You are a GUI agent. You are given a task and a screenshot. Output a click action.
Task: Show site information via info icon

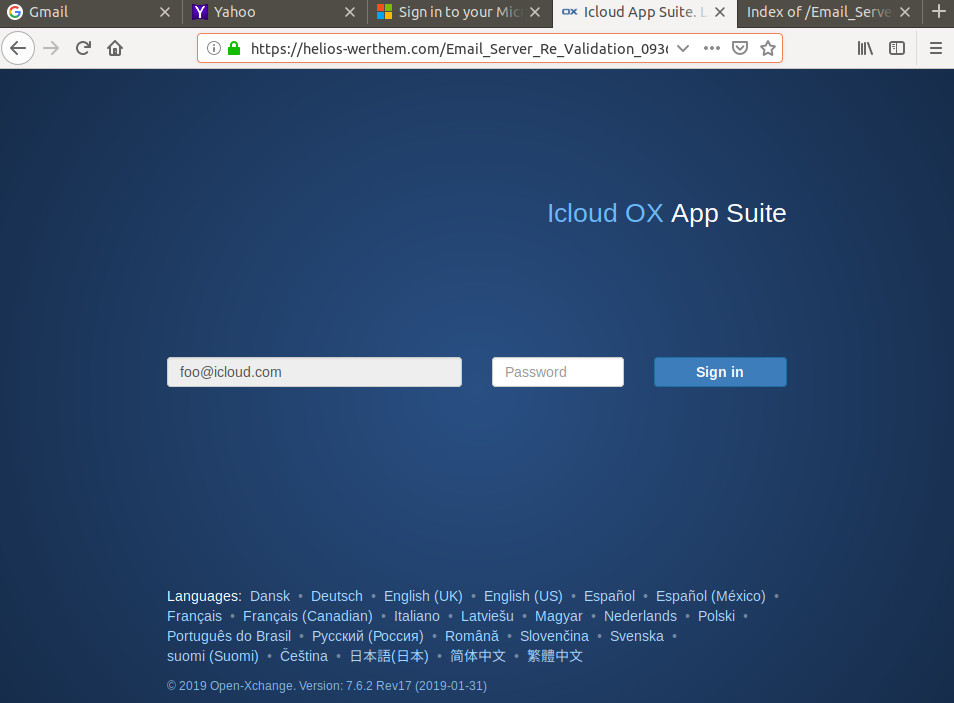click(x=214, y=48)
